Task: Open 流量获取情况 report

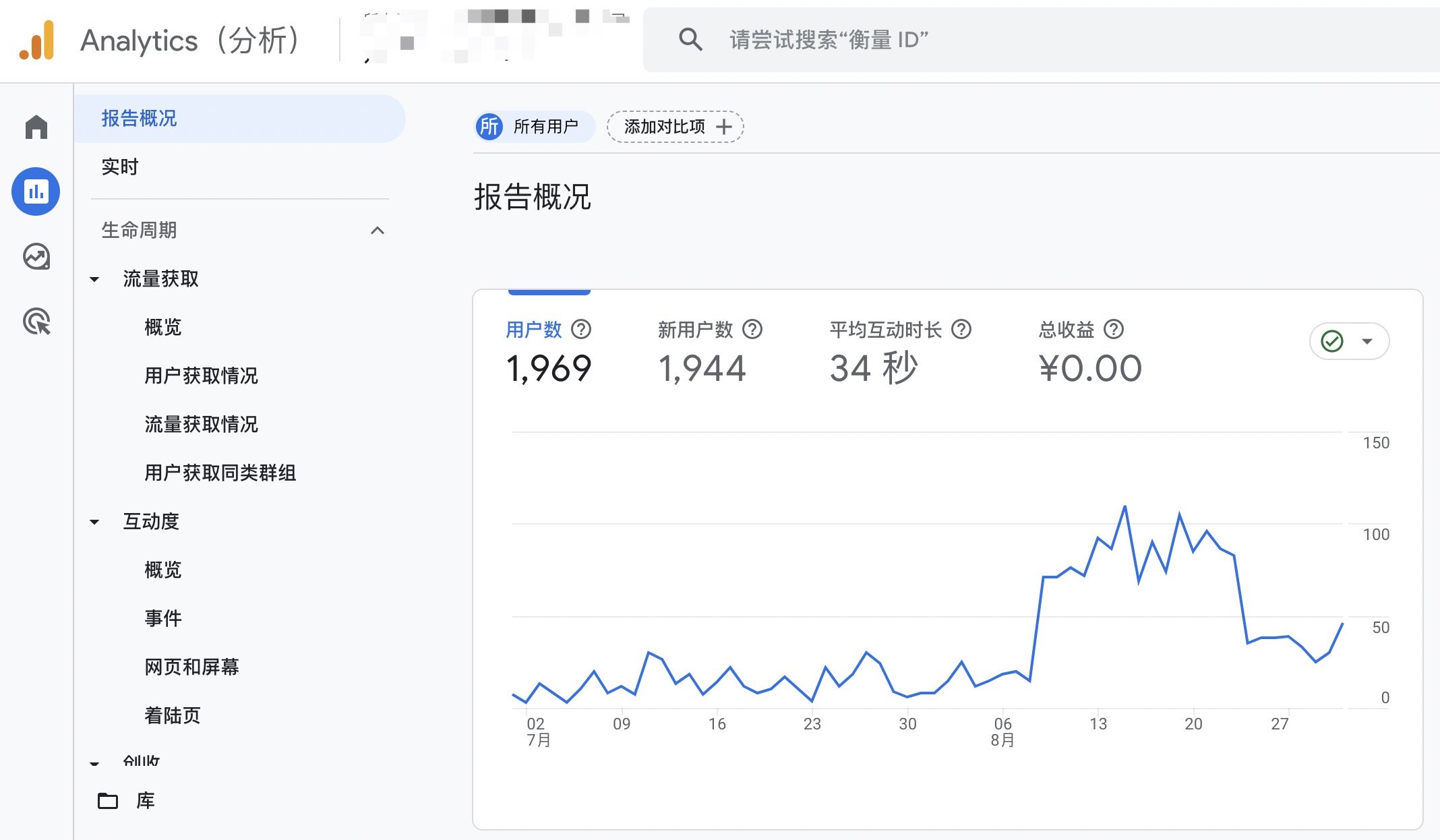Action: pyautogui.click(x=201, y=424)
